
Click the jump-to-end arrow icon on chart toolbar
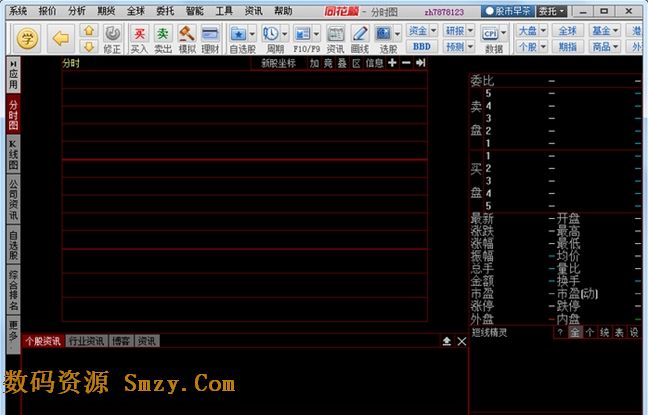[420, 63]
